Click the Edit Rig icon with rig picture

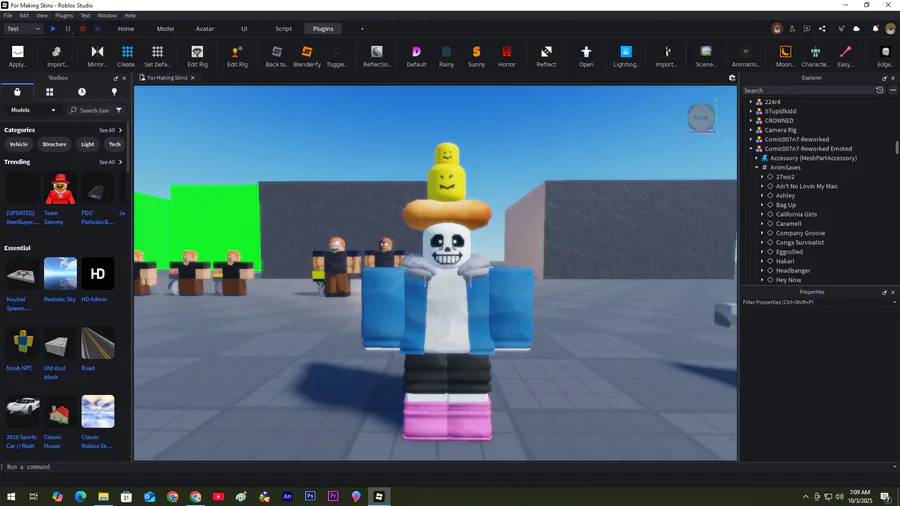click(197, 52)
